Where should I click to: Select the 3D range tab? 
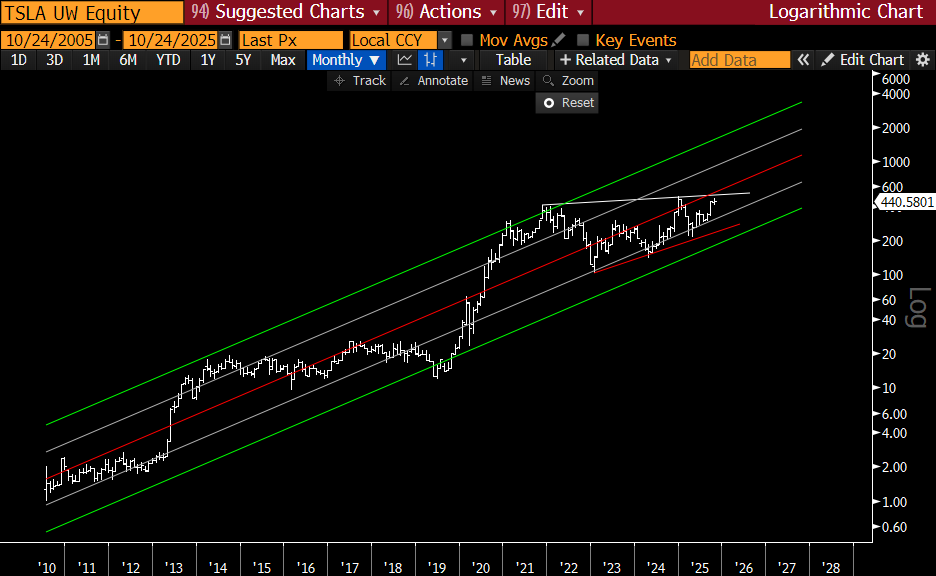click(x=54, y=60)
